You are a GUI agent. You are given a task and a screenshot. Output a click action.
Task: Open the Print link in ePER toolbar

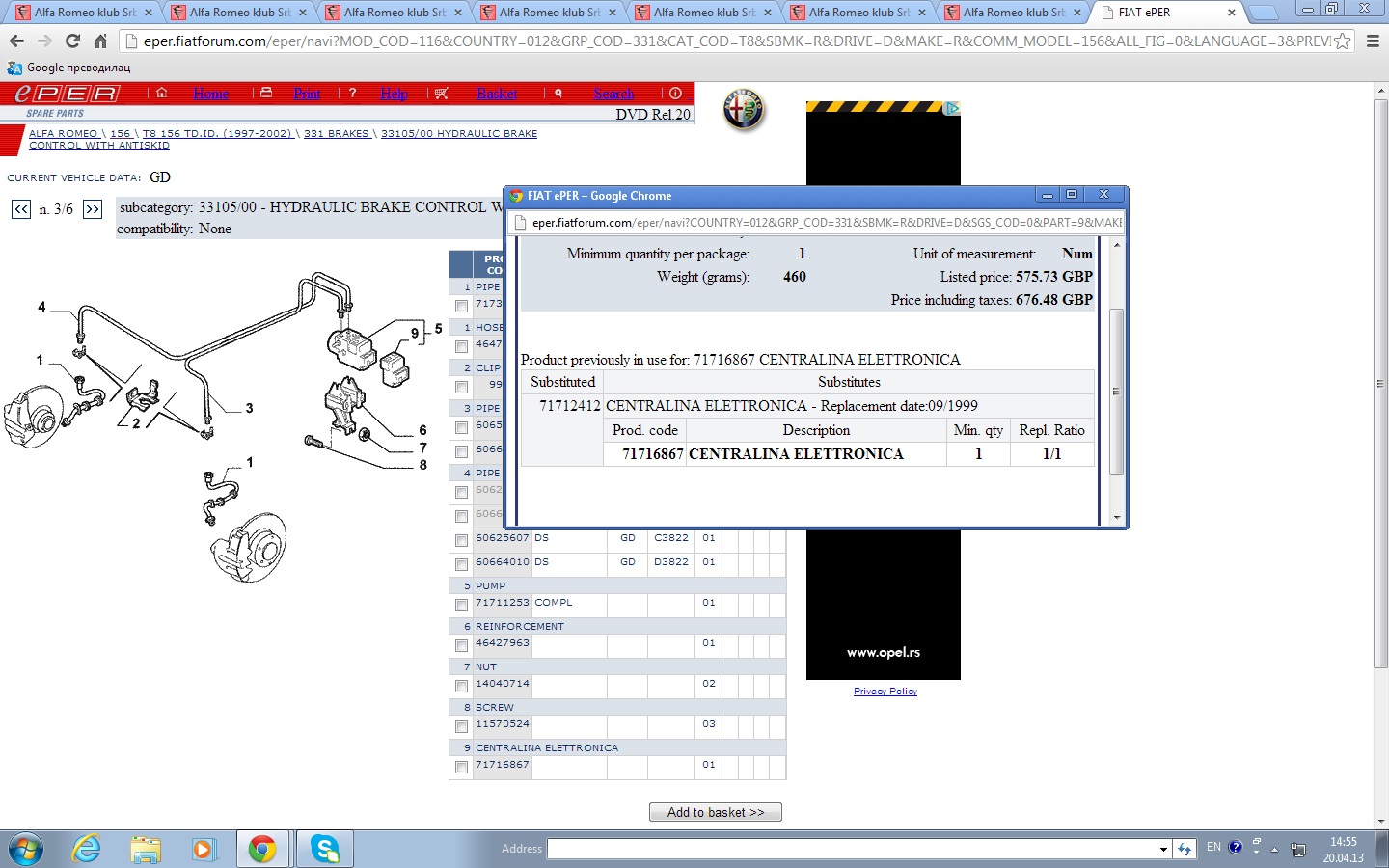point(307,94)
